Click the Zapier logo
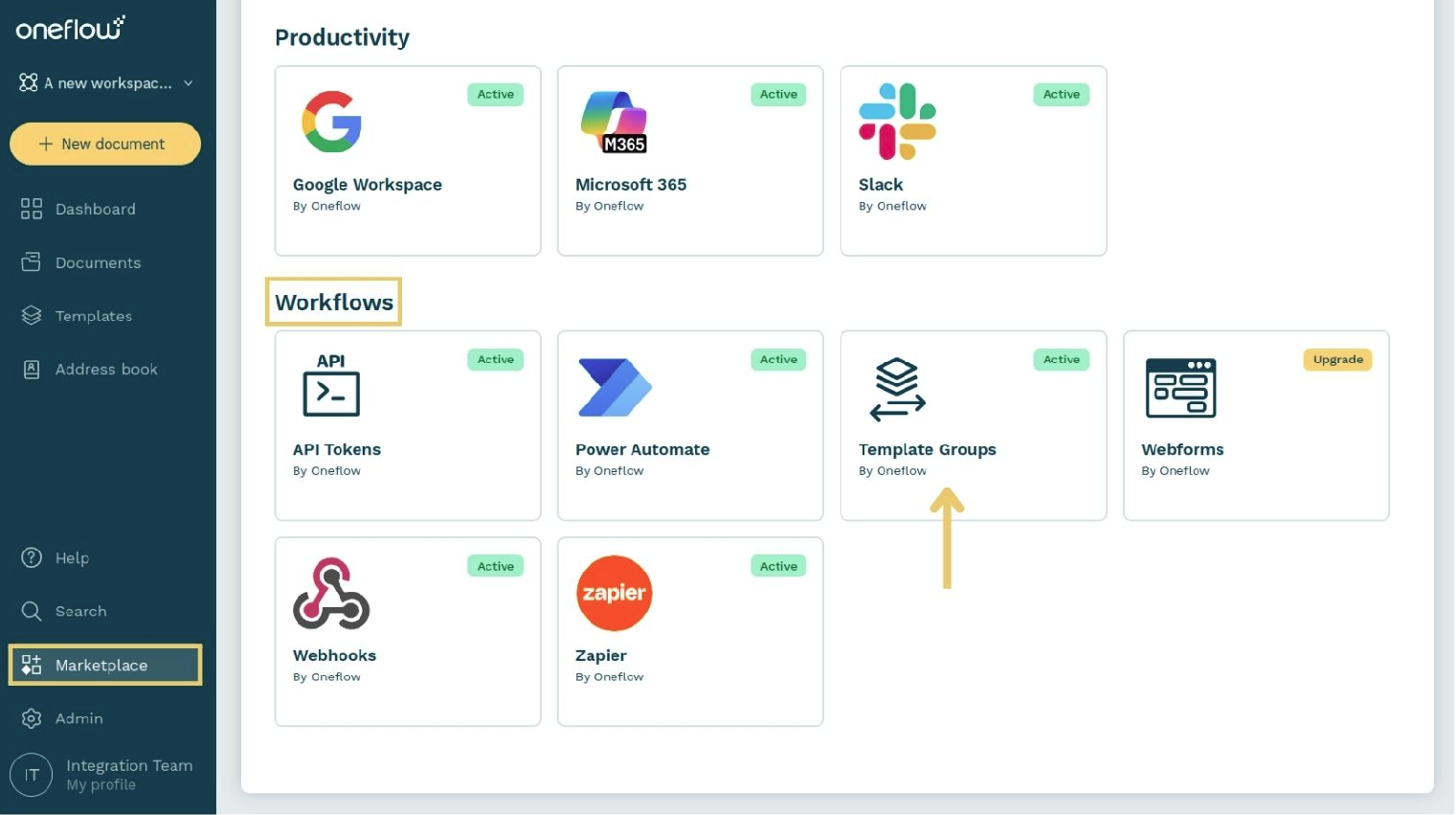 (615, 593)
